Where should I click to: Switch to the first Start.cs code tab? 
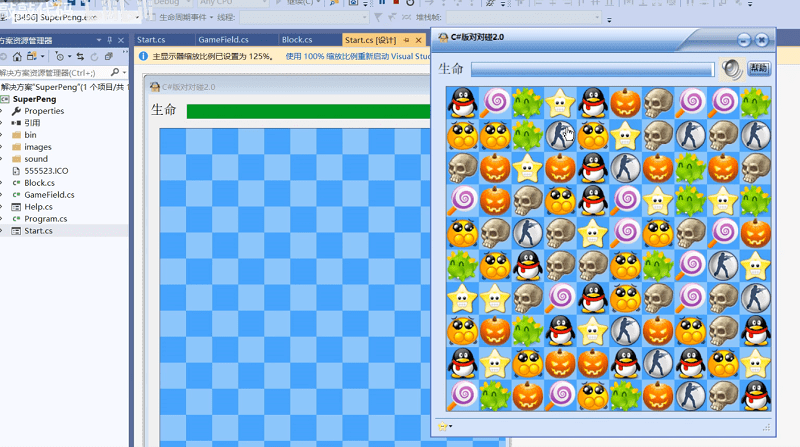point(151,39)
